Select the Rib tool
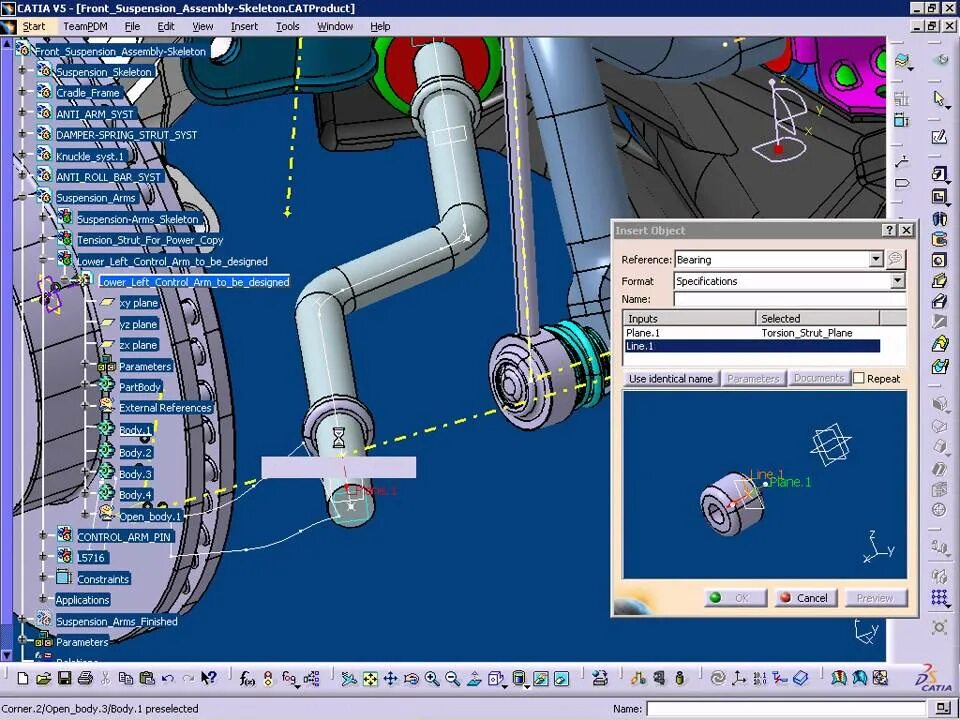The width and height of the screenshot is (960, 720). point(939,281)
